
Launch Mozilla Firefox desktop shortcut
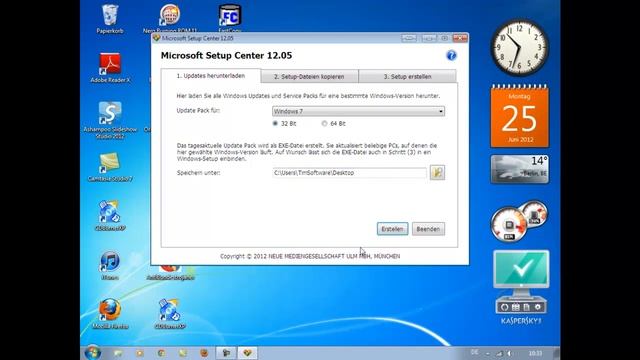110,314
